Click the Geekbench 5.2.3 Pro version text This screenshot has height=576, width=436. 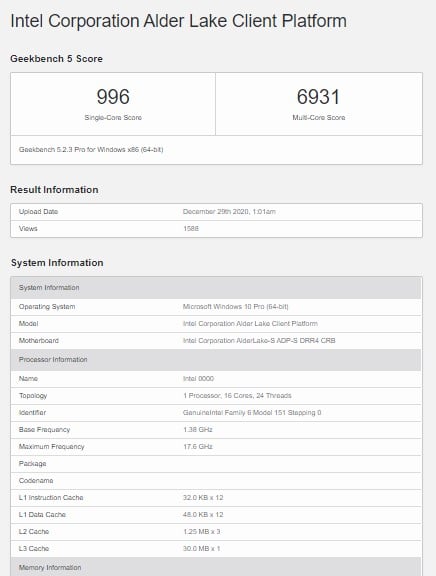[x=91, y=150]
